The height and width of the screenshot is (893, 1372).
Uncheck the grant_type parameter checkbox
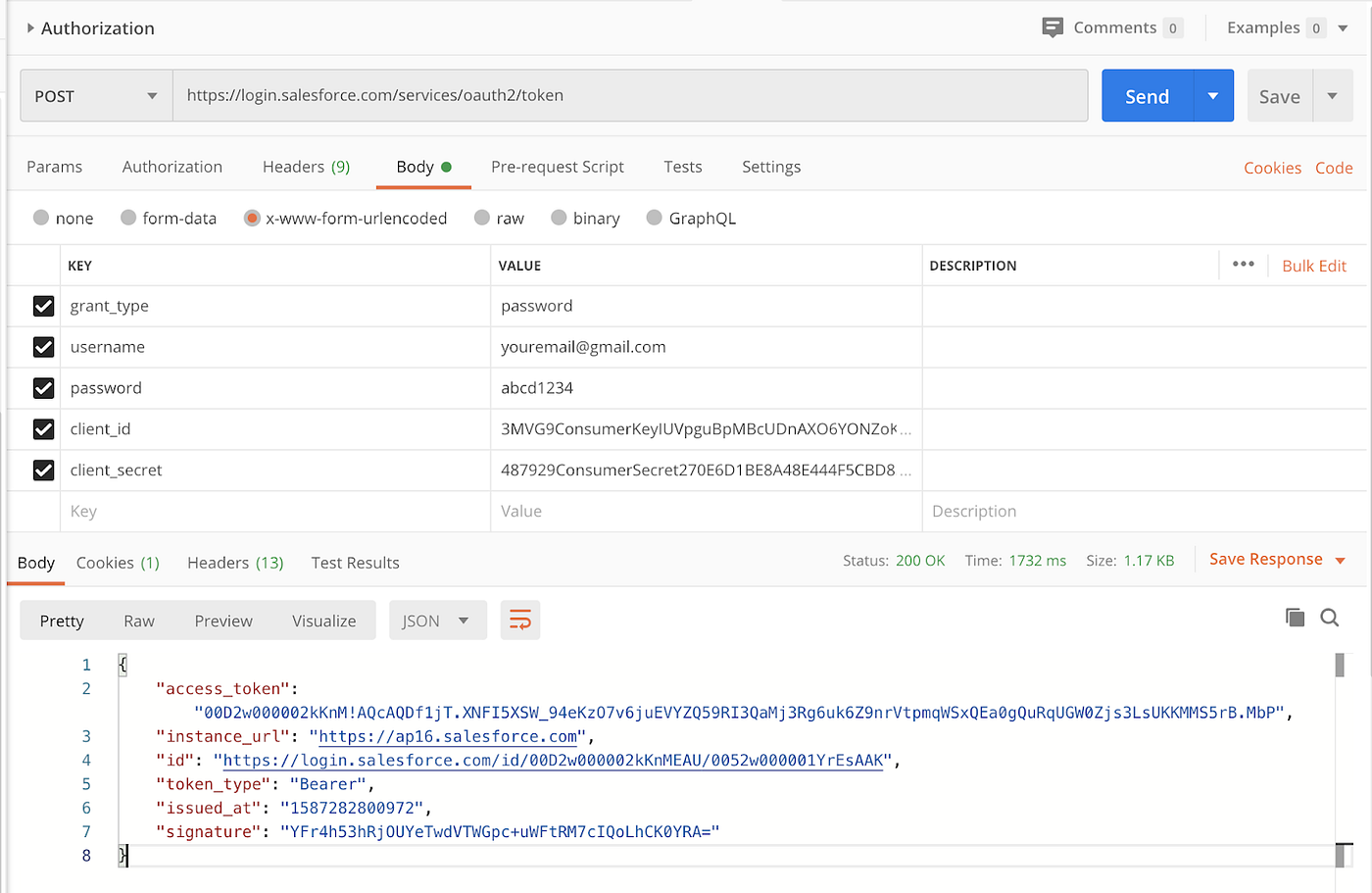43,306
